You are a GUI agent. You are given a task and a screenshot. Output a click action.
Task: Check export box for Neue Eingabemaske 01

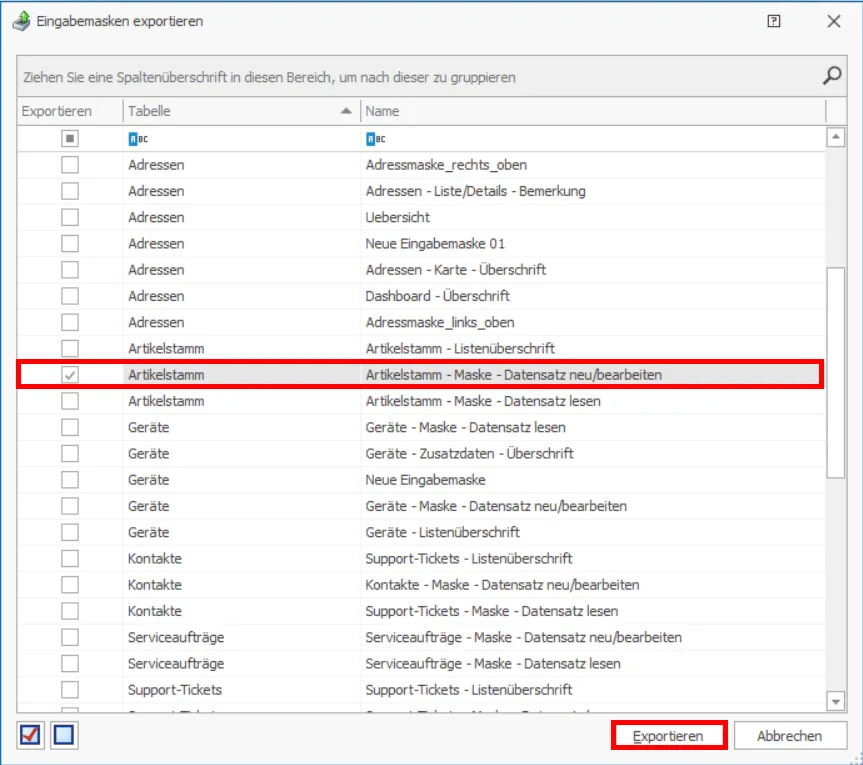coord(70,243)
